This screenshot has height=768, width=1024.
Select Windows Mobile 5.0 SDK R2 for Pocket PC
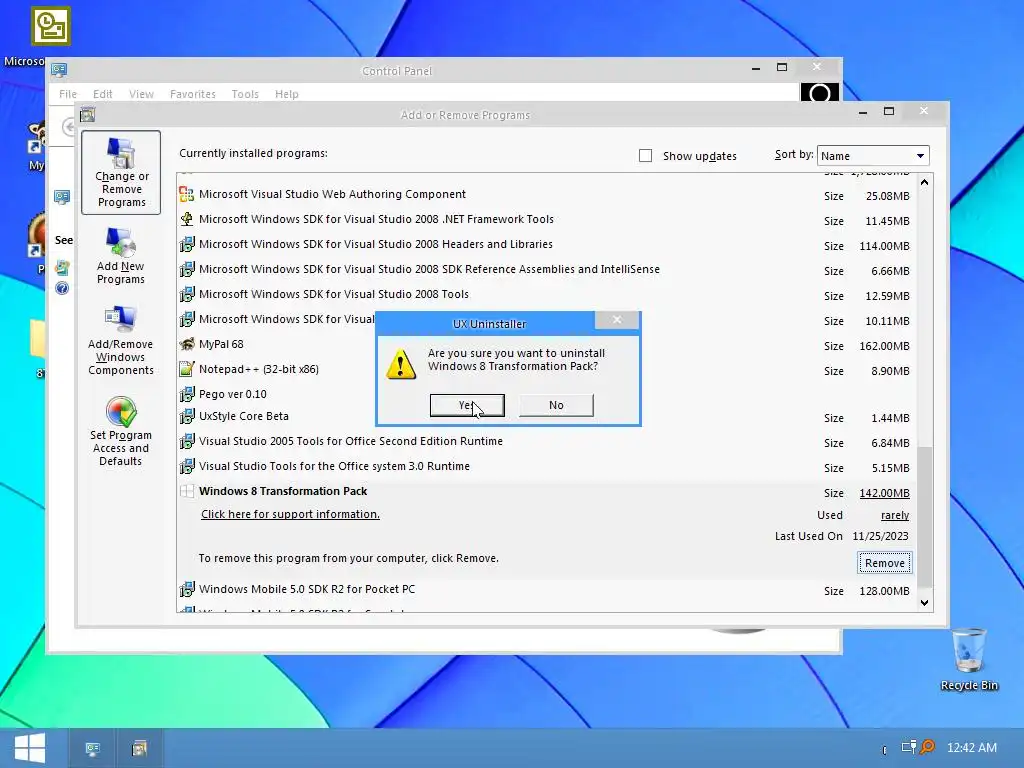tap(307, 589)
